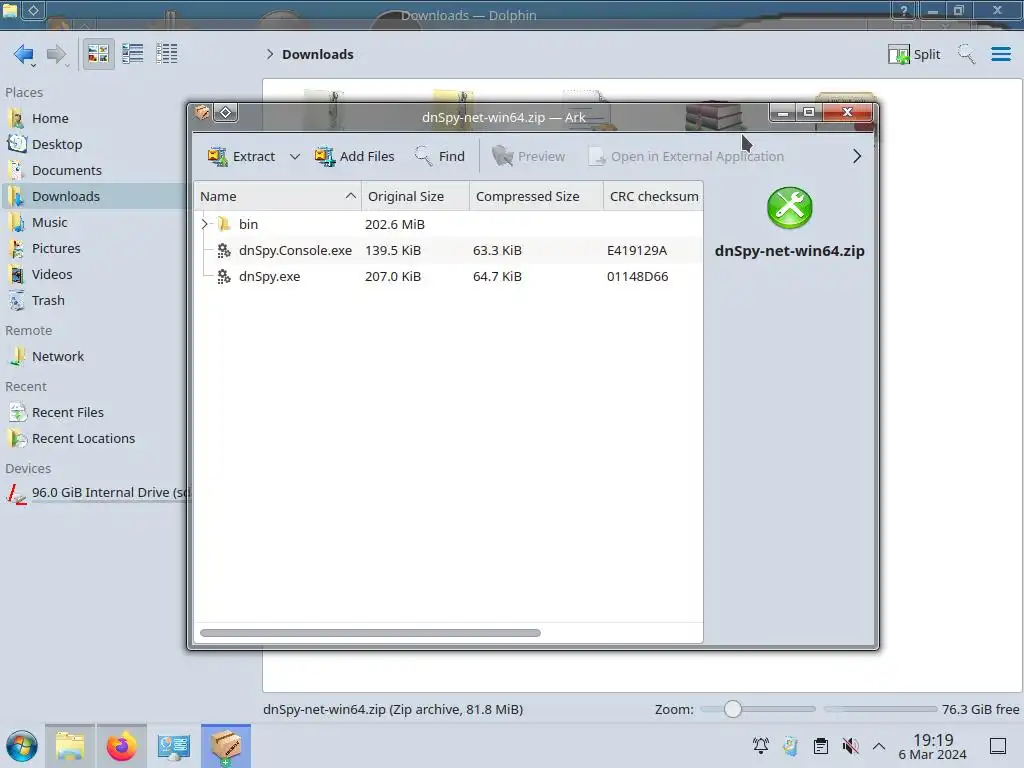Click the show desktop button
This screenshot has width=1024, height=768.
tap(998, 746)
